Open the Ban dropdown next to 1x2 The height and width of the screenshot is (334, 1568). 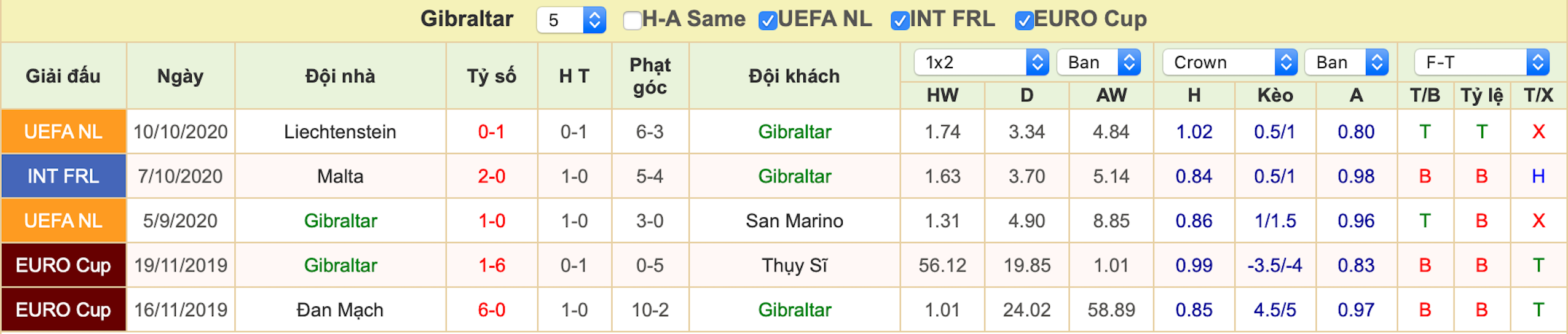pos(1098,62)
